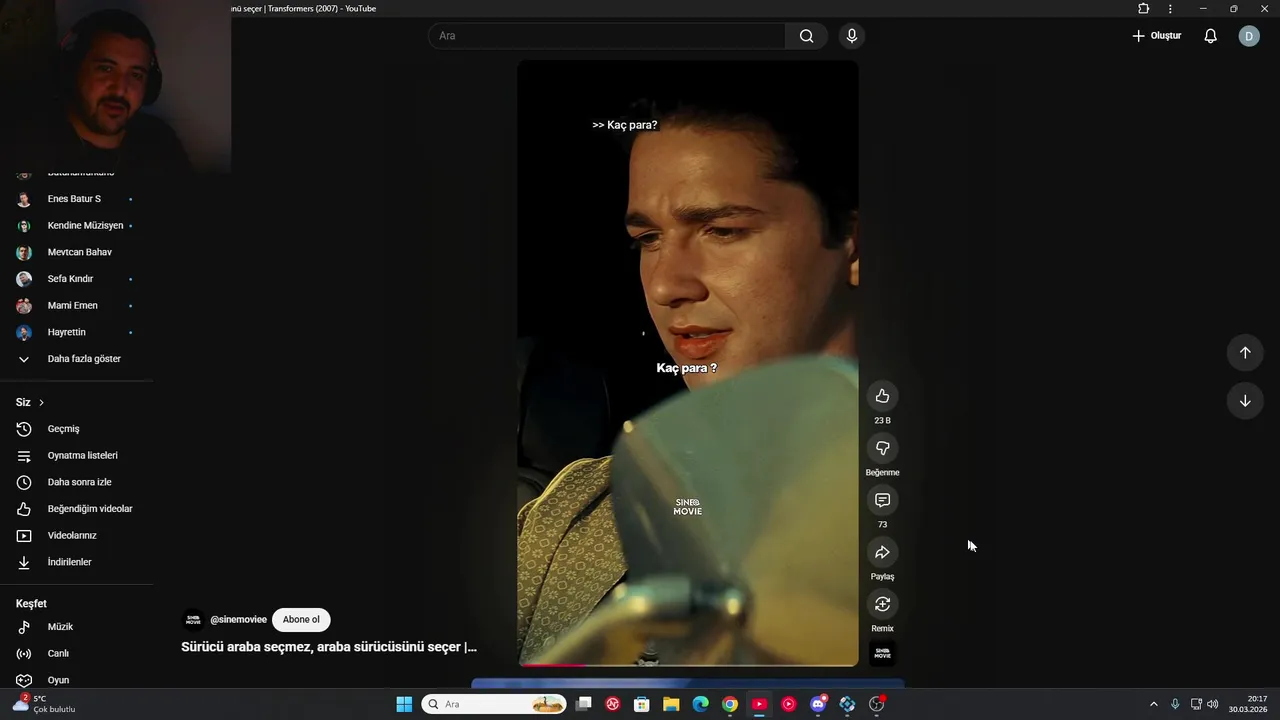Open OBS Studio from taskbar

pos(877,704)
